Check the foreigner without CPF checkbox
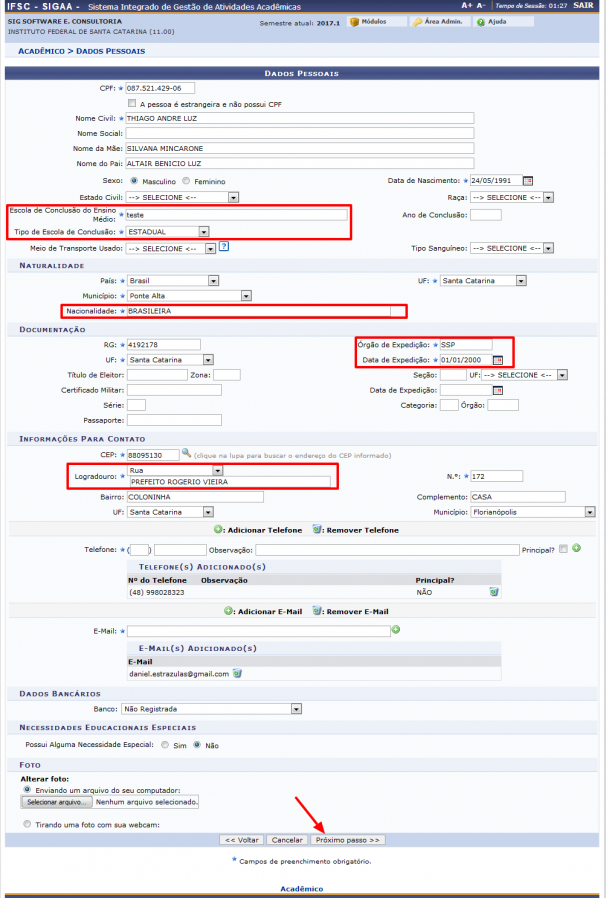This screenshot has width=606, height=898. 132,103
